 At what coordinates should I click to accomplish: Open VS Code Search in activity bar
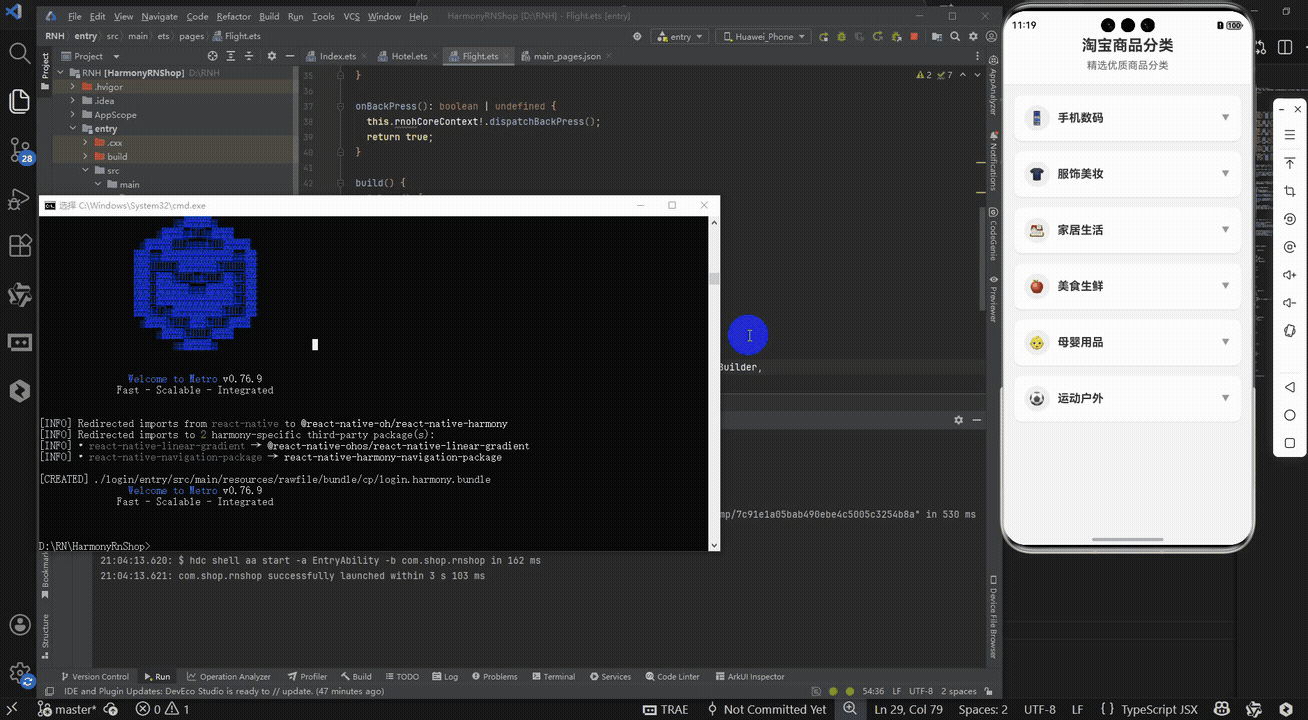pos(19,53)
